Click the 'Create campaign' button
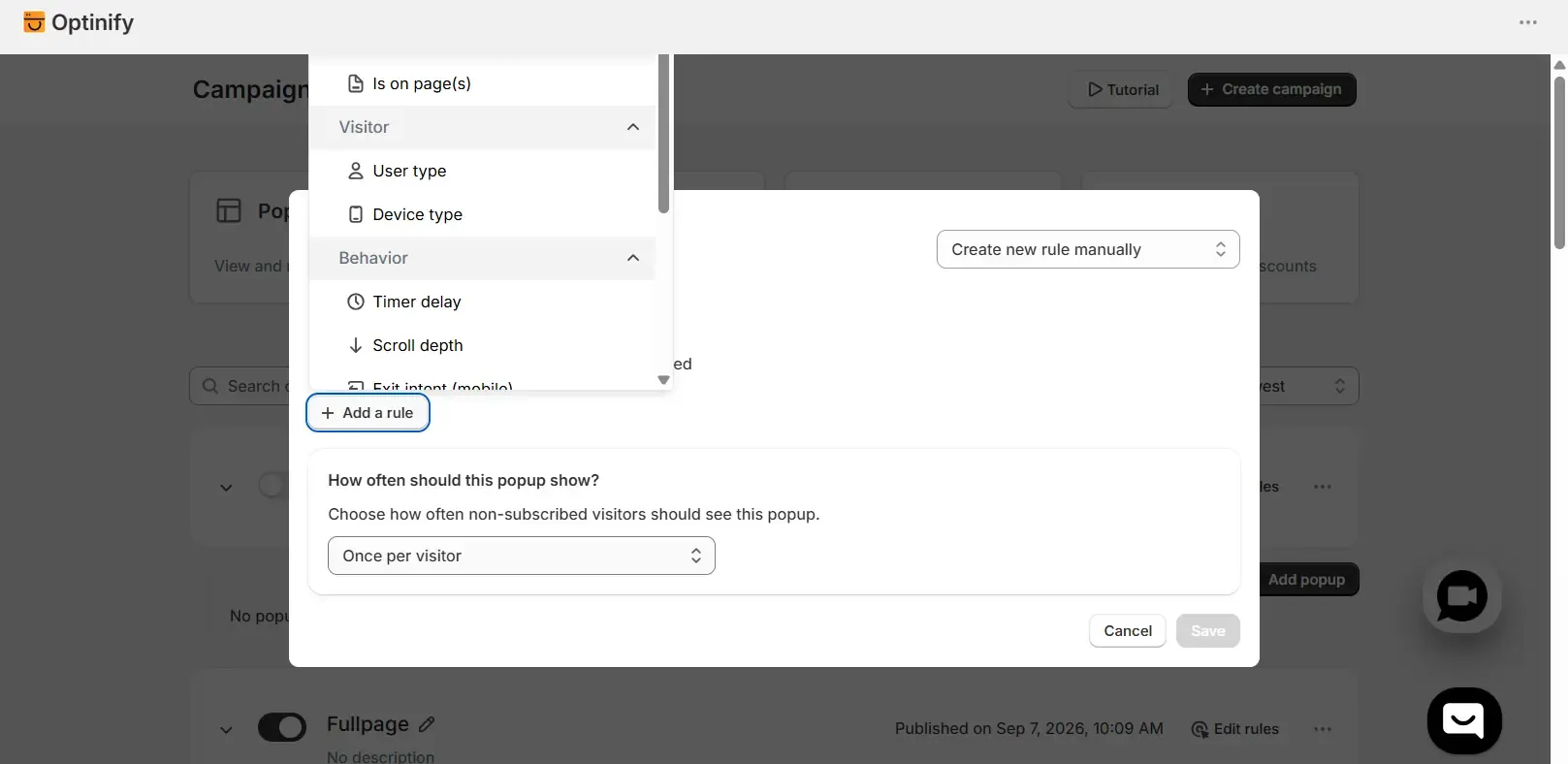The width and height of the screenshot is (1568, 764). point(1272,89)
